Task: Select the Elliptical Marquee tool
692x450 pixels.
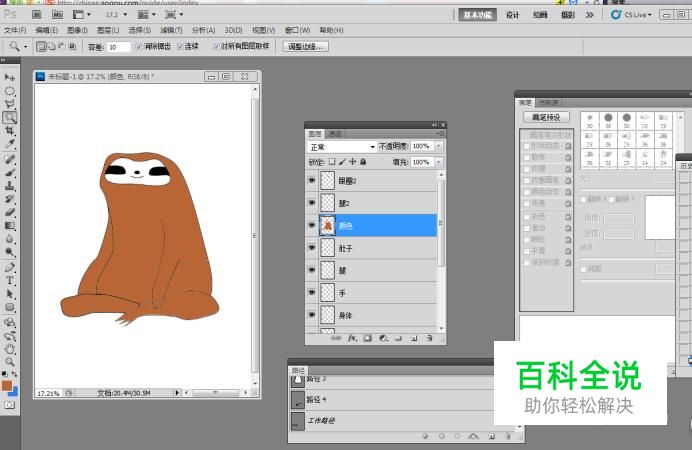Action: pos(10,91)
